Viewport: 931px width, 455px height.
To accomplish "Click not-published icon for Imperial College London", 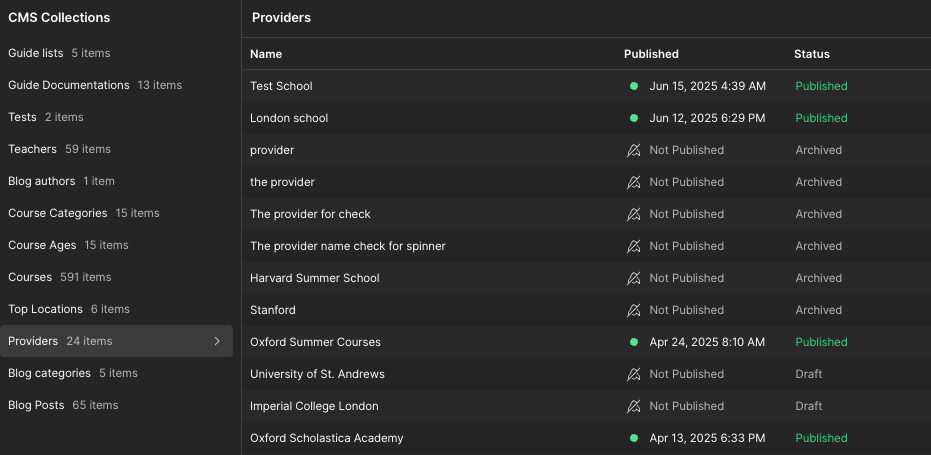I will (x=634, y=406).
